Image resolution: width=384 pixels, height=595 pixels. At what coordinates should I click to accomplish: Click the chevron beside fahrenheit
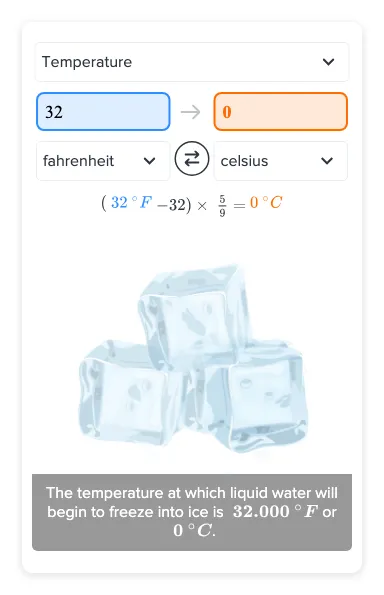pos(150,161)
